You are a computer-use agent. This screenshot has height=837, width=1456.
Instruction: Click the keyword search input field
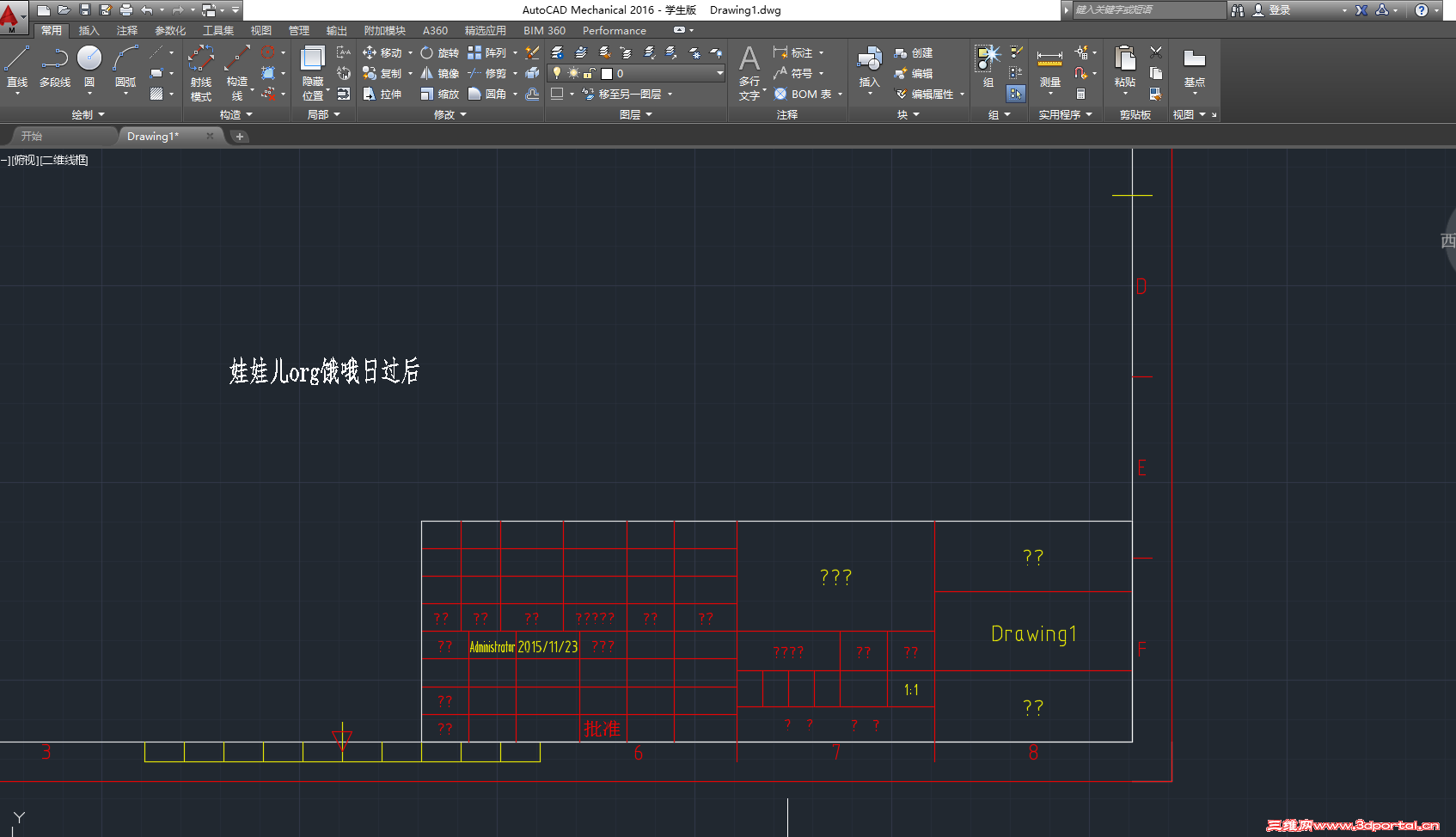click(x=1148, y=9)
